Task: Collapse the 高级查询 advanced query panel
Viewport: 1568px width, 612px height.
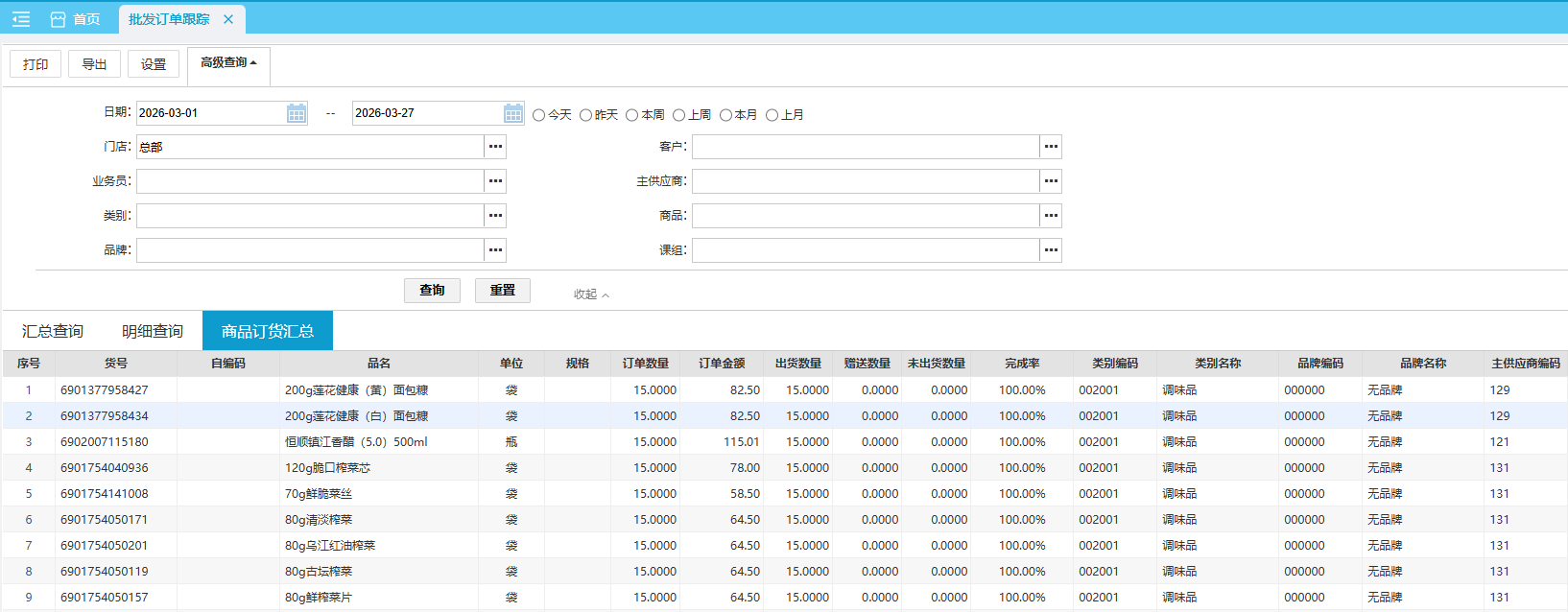Action: [228, 63]
